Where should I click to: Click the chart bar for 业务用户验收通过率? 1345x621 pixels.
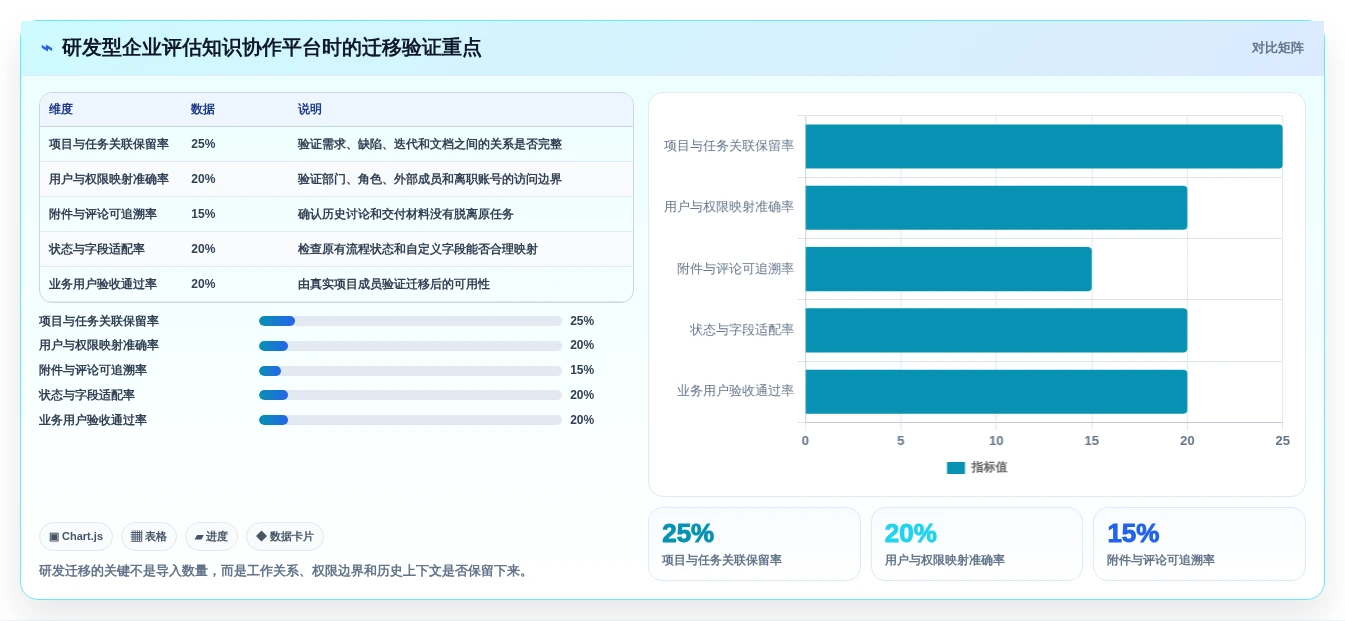coord(996,391)
